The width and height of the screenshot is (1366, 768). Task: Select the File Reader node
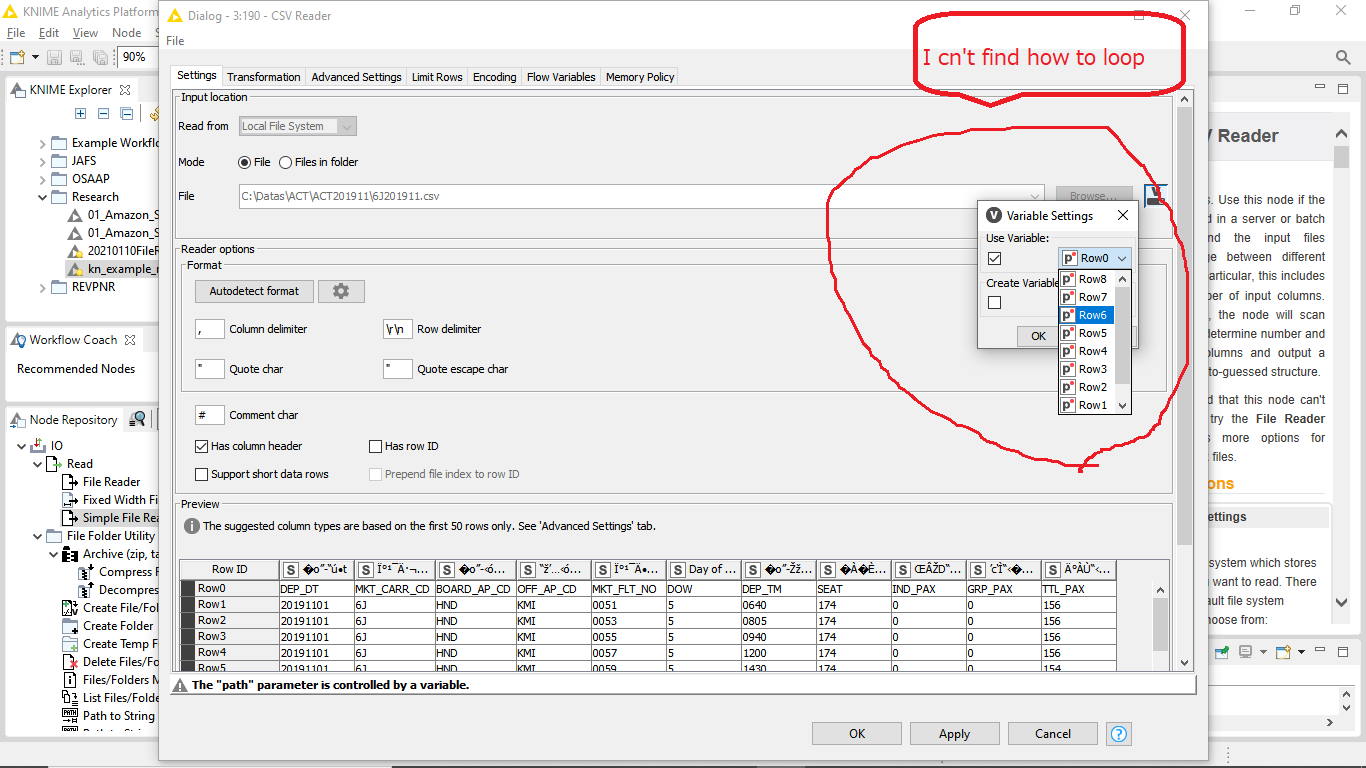point(102,481)
